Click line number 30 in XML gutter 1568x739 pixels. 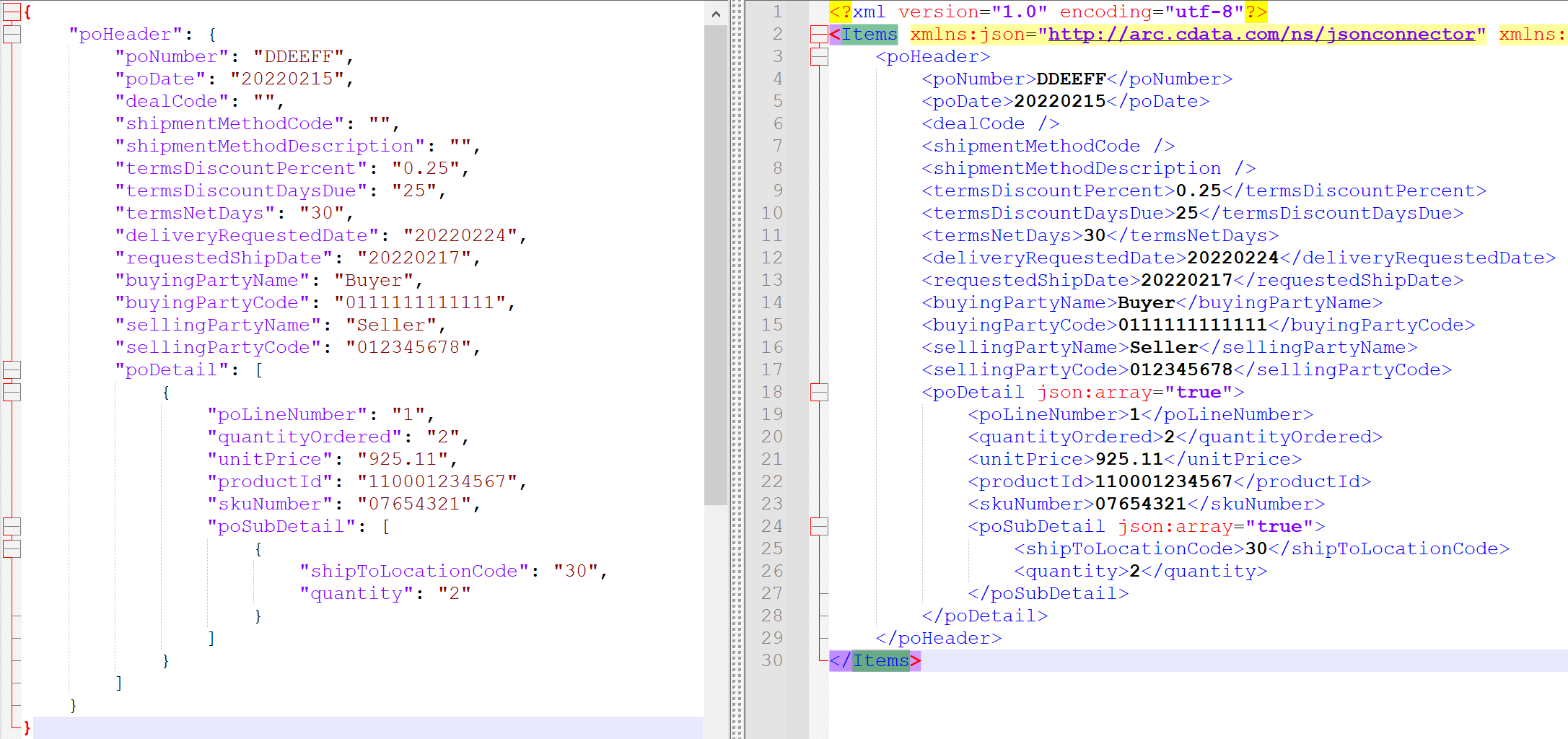click(x=772, y=660)
